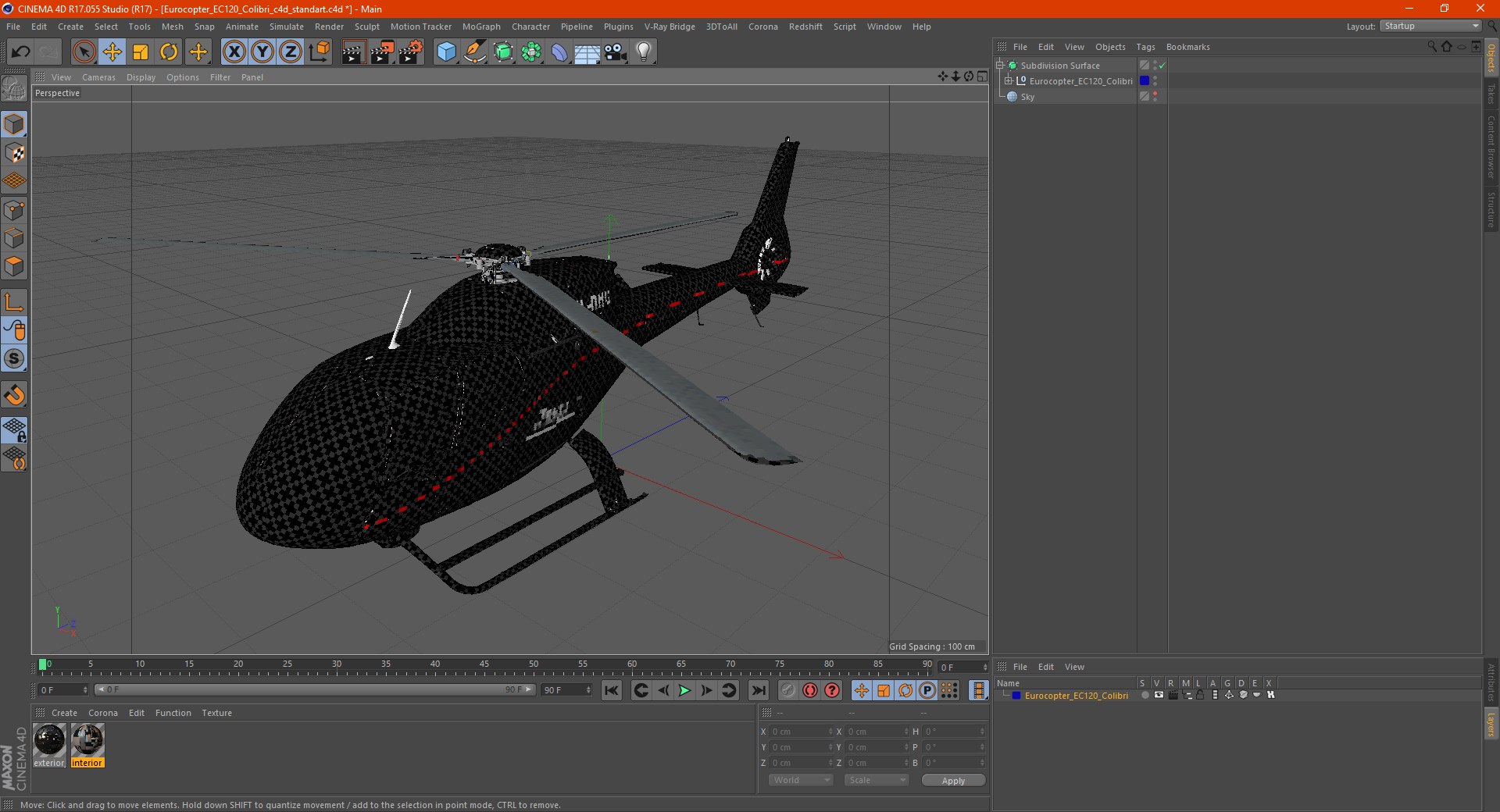Click Eurocopter blue layer color swatch
The image size is (1500, 812).
1145,80
